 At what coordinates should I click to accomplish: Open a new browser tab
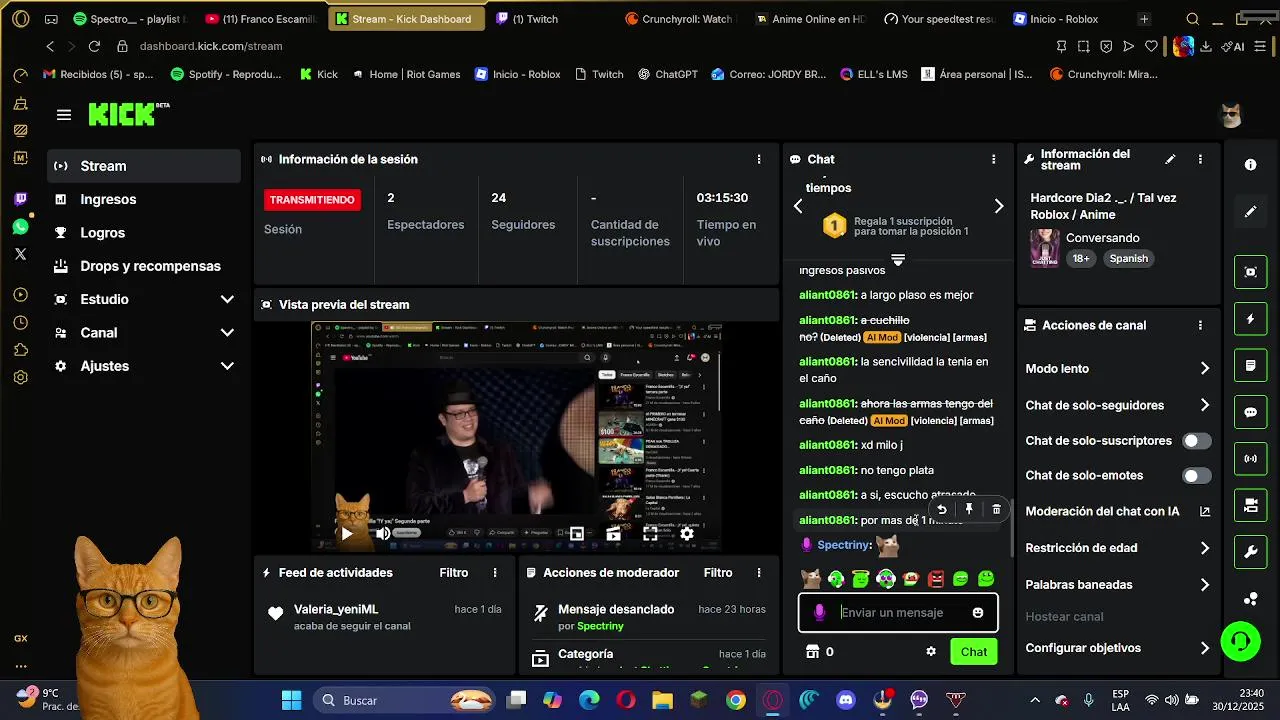tap(1144, 19)
